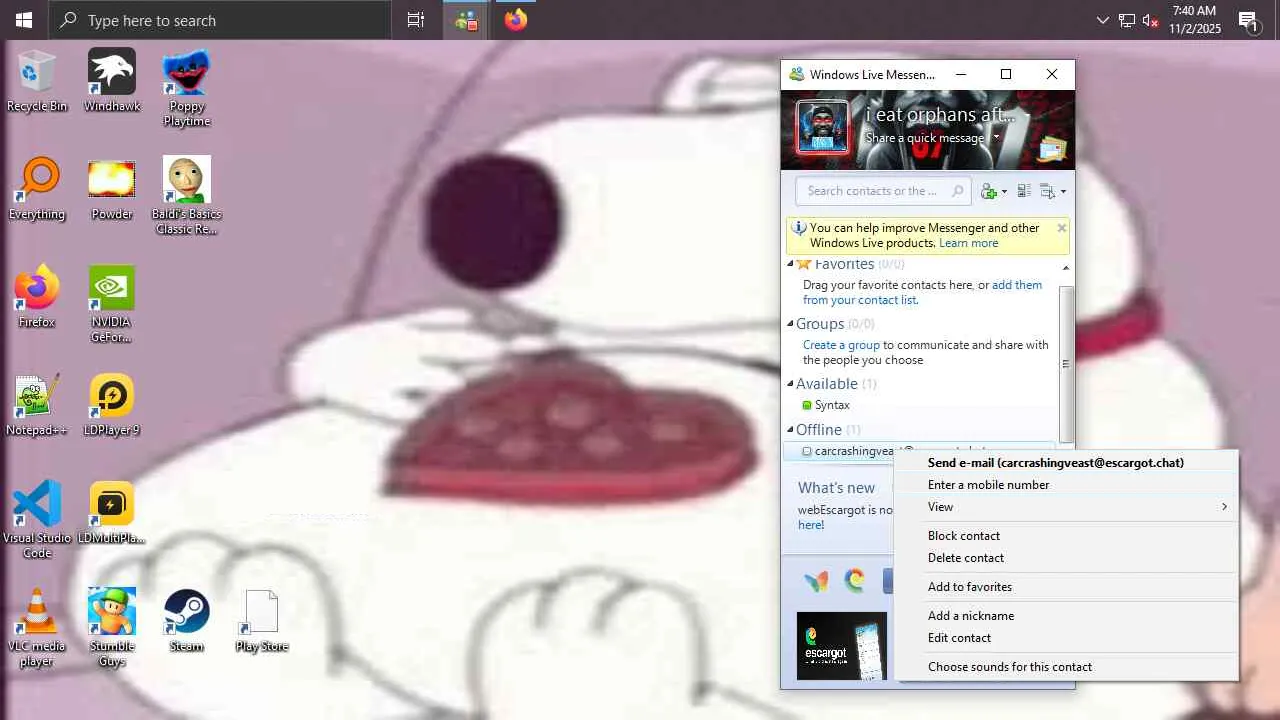Click the Windows Live Messenger taskbar icon
The height and width of the screenshot is (720, 1280).
(x=466, y=20)
